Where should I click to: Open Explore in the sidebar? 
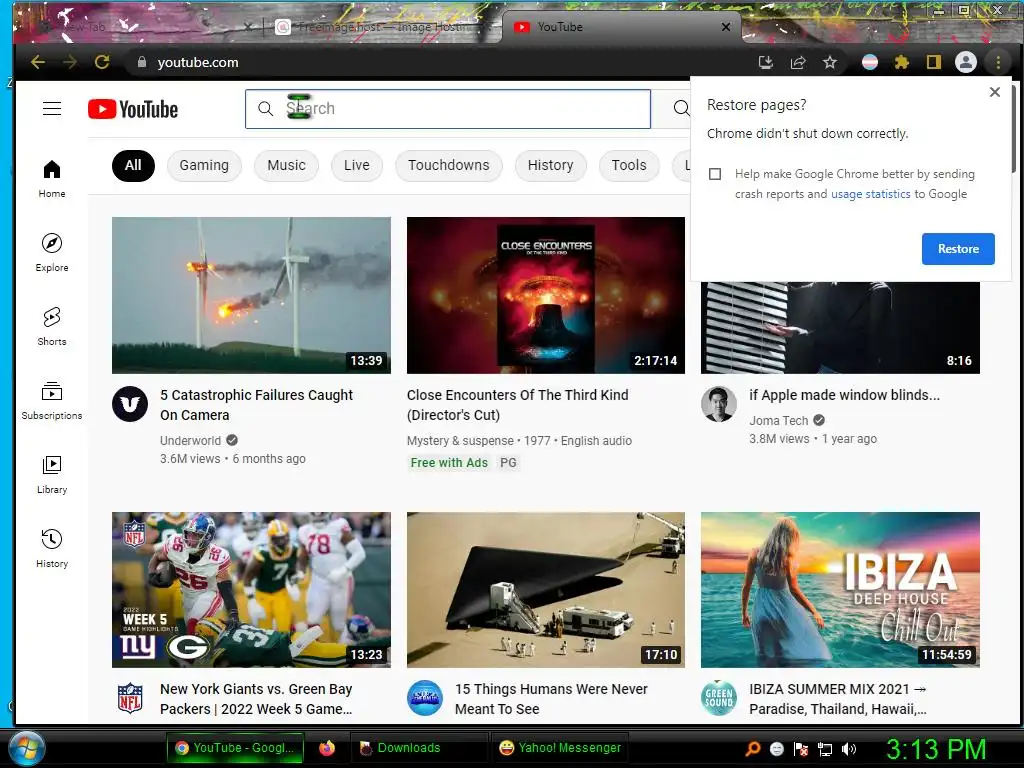(52, 253)
